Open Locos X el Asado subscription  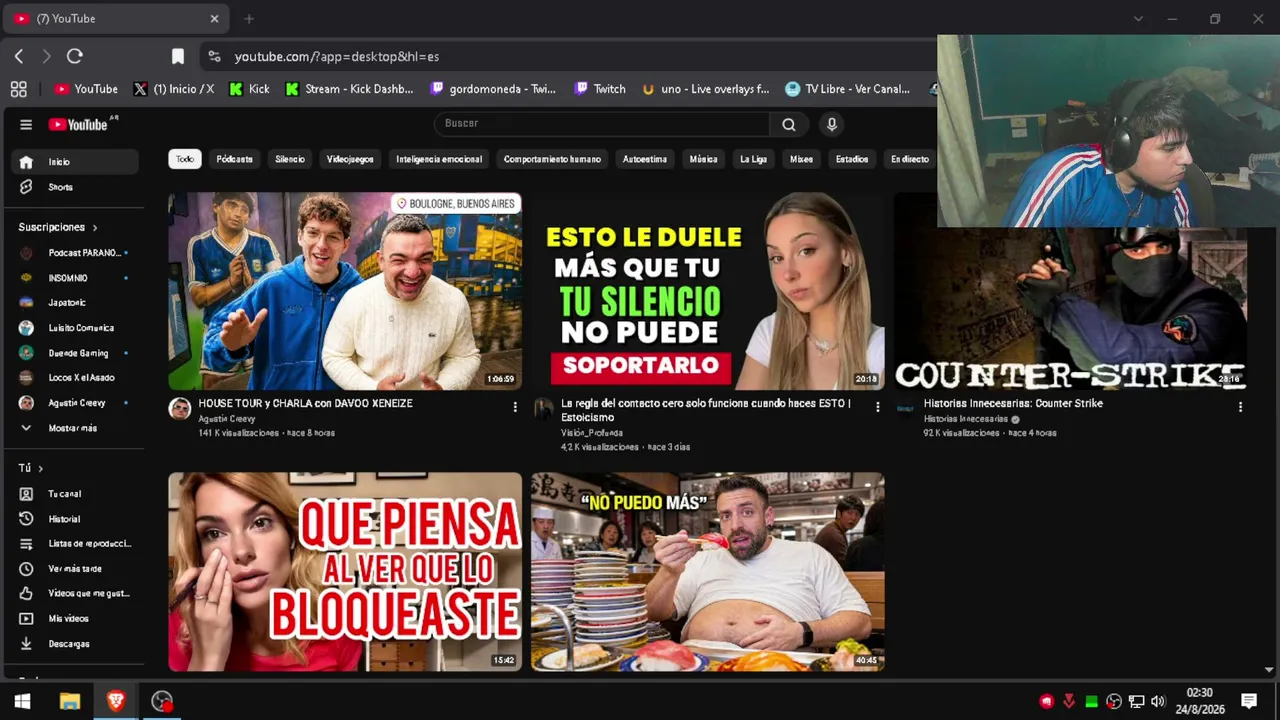(x=75, y=378)
